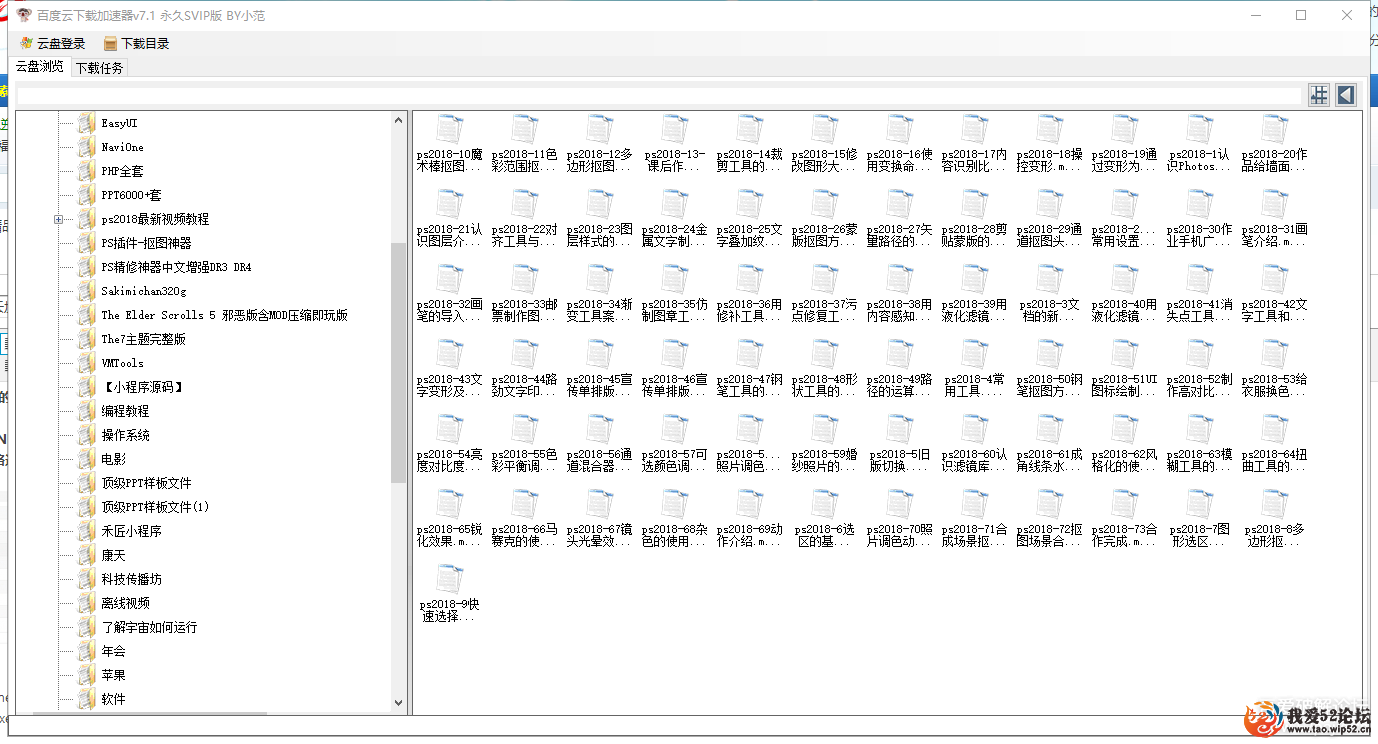
Task: Select file ps2018-10魔术棒抠图
Action: click(450, 144)
